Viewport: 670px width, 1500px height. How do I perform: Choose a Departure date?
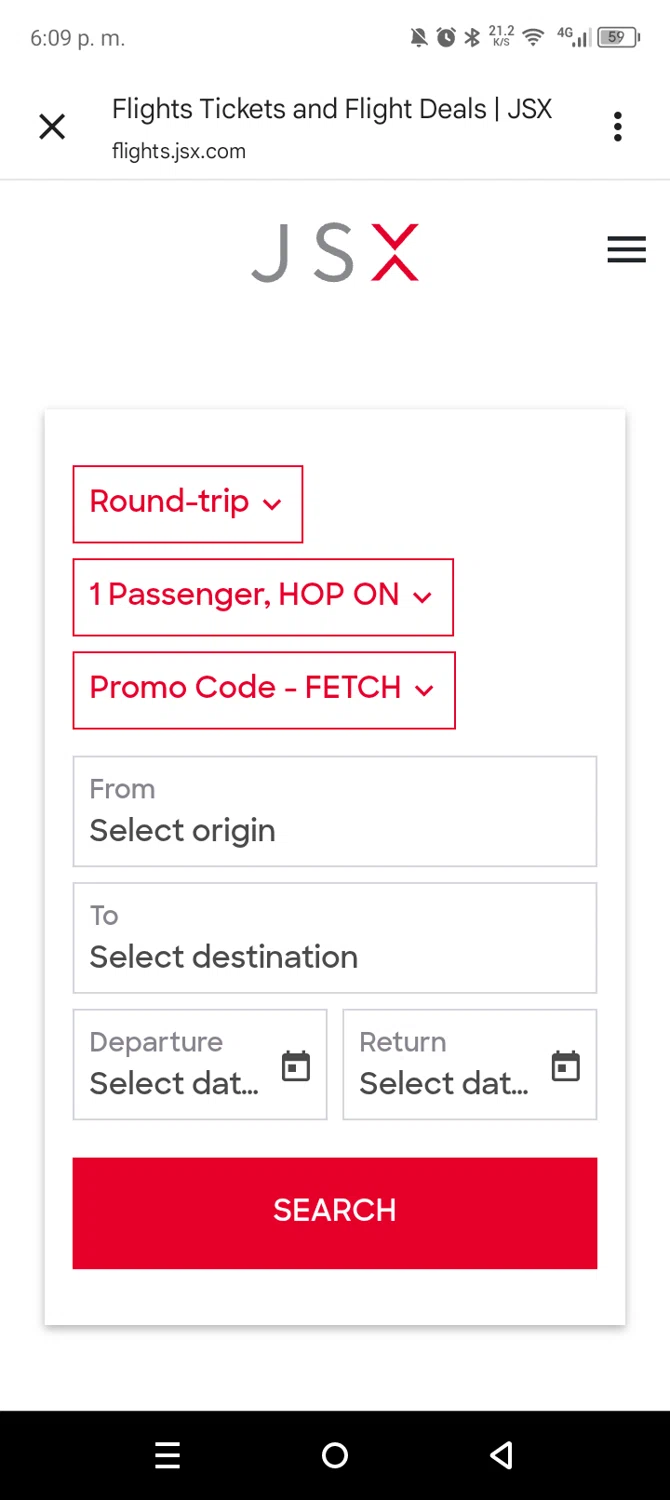175,1064
